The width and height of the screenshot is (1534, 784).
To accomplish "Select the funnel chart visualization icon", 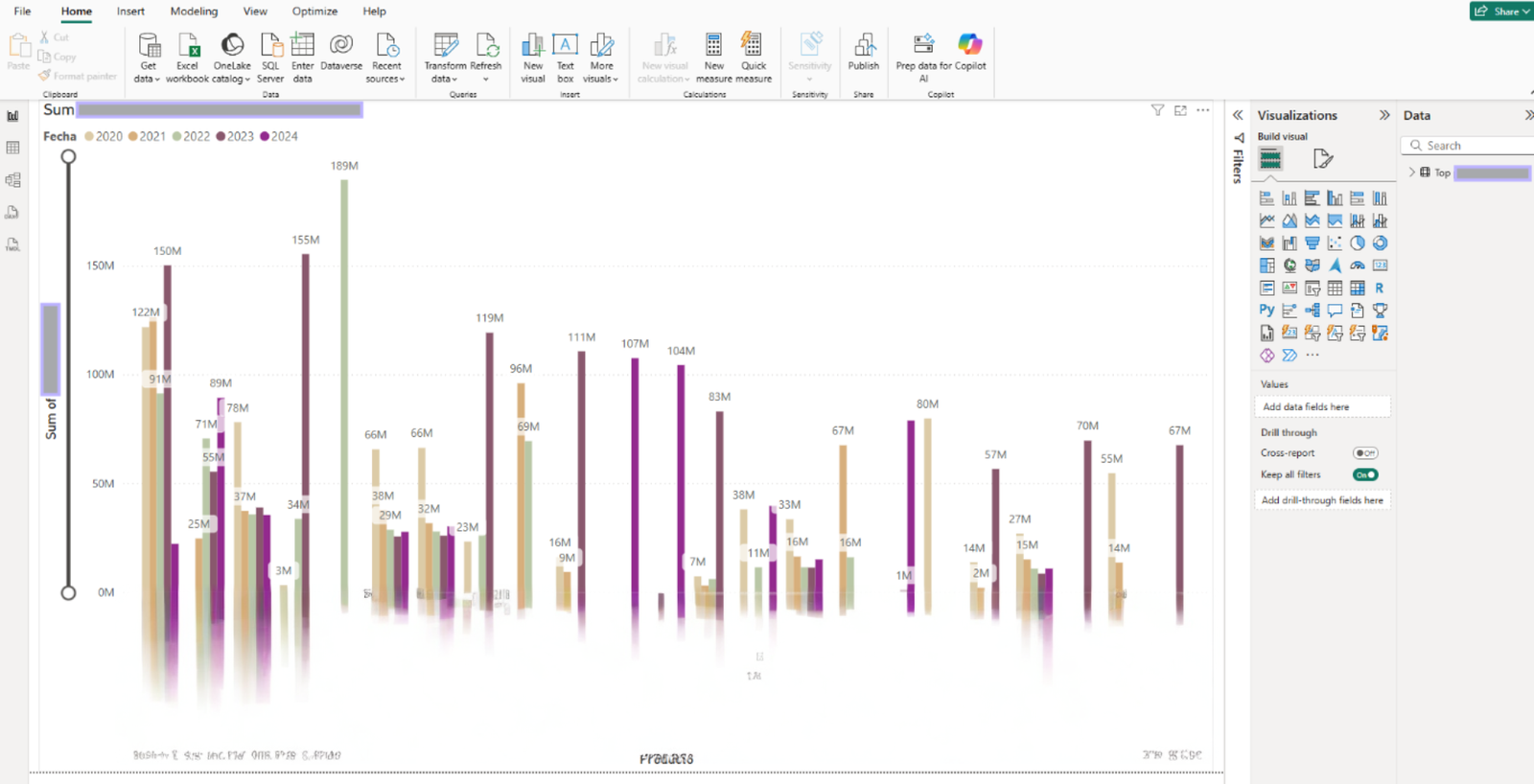I will 1313,243.
